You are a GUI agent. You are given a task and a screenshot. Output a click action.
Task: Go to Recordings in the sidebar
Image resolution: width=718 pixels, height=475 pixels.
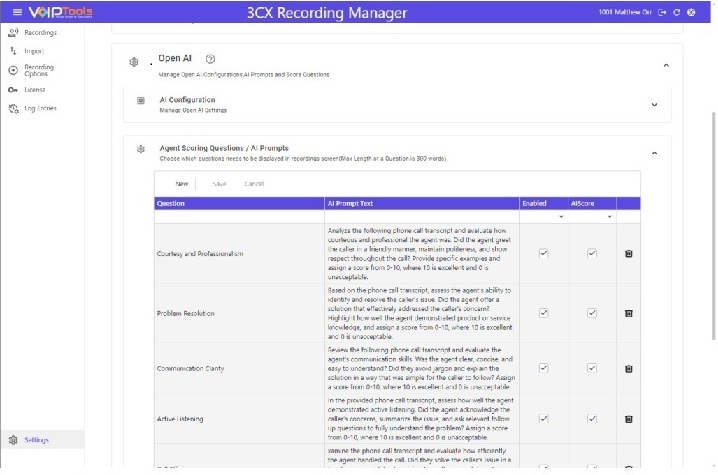pos(41,33)
